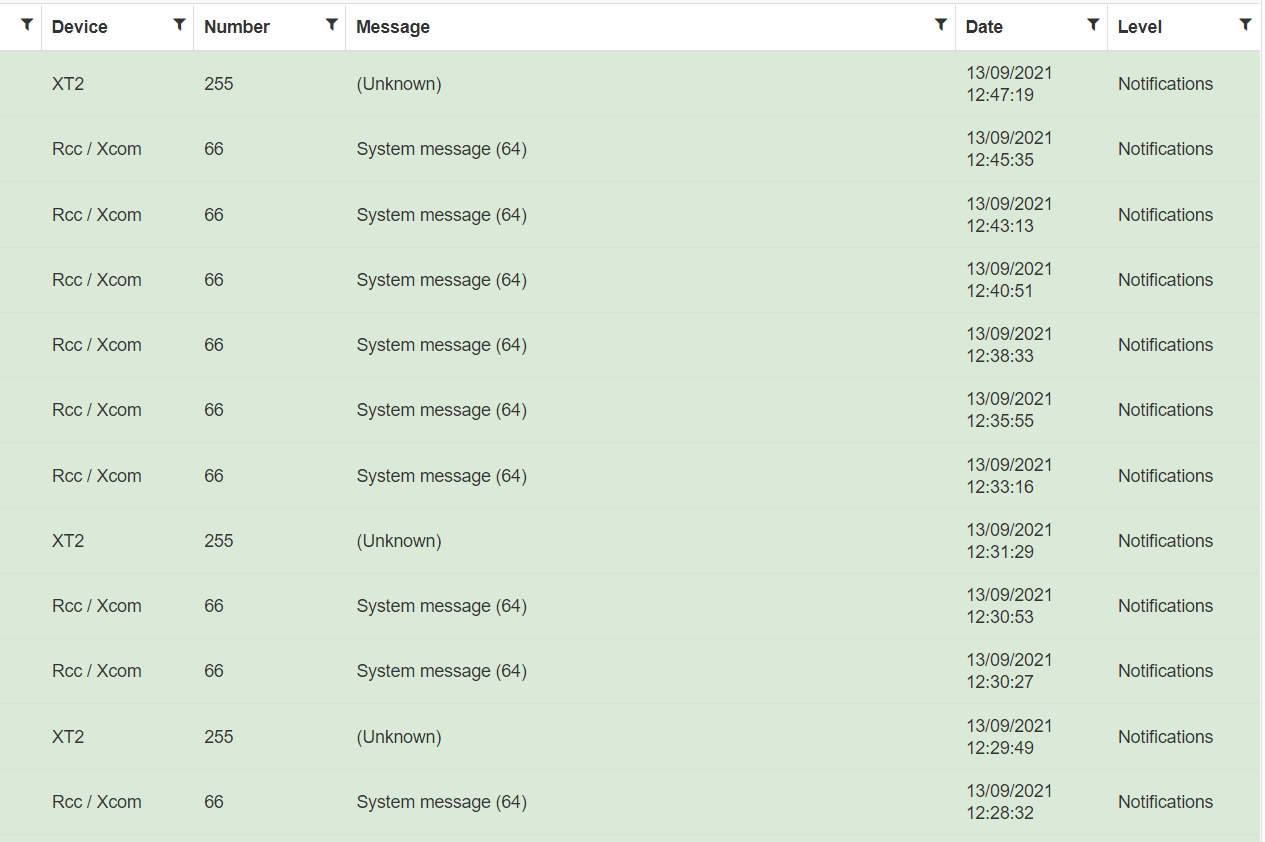Click the Level column header label
The image size is (1265, 842).
(1139, 27)
